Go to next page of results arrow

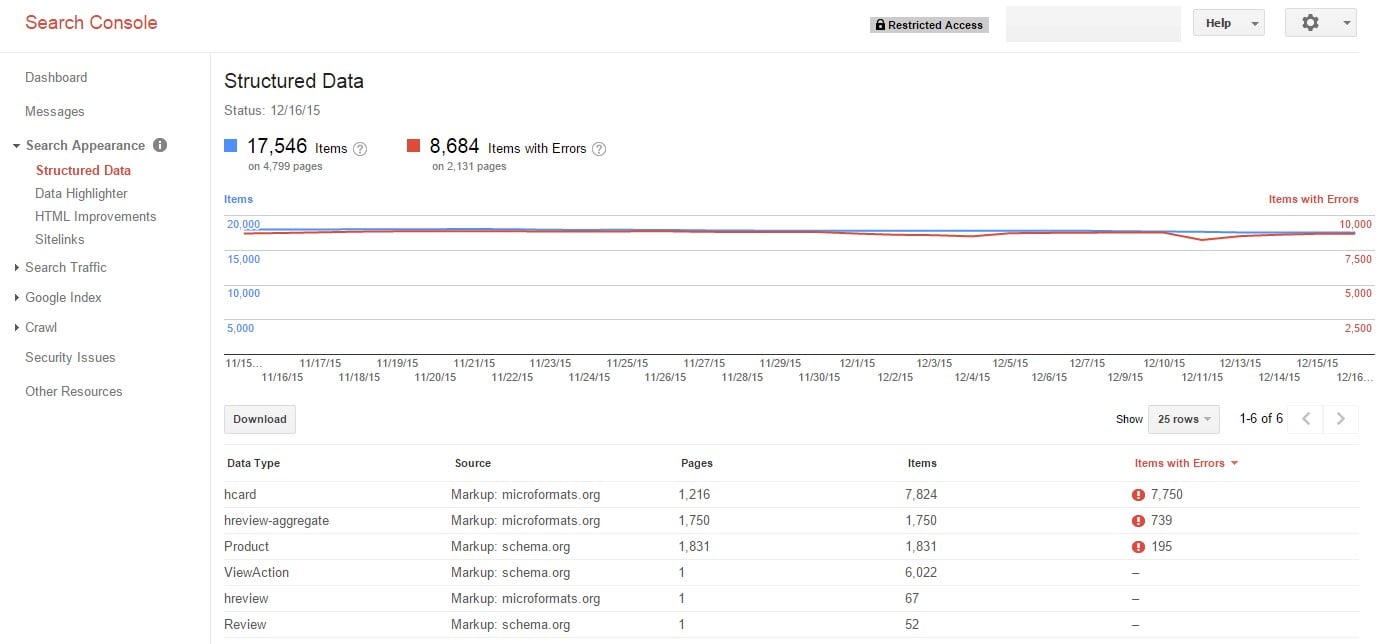coord(1341,419)
